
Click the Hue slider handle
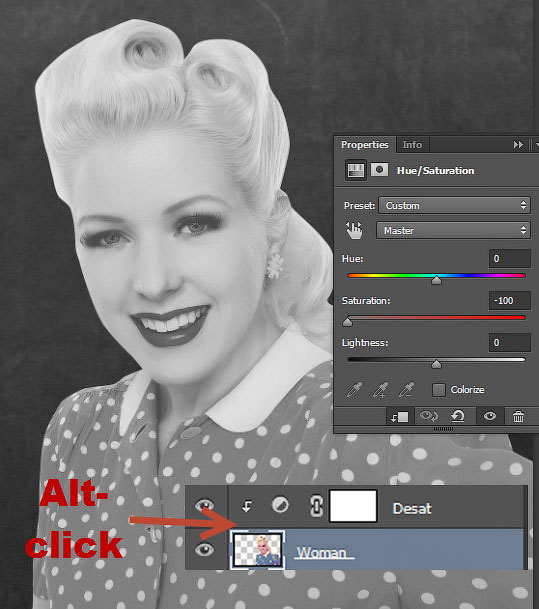pyautogui.click(x=436, y=280)
